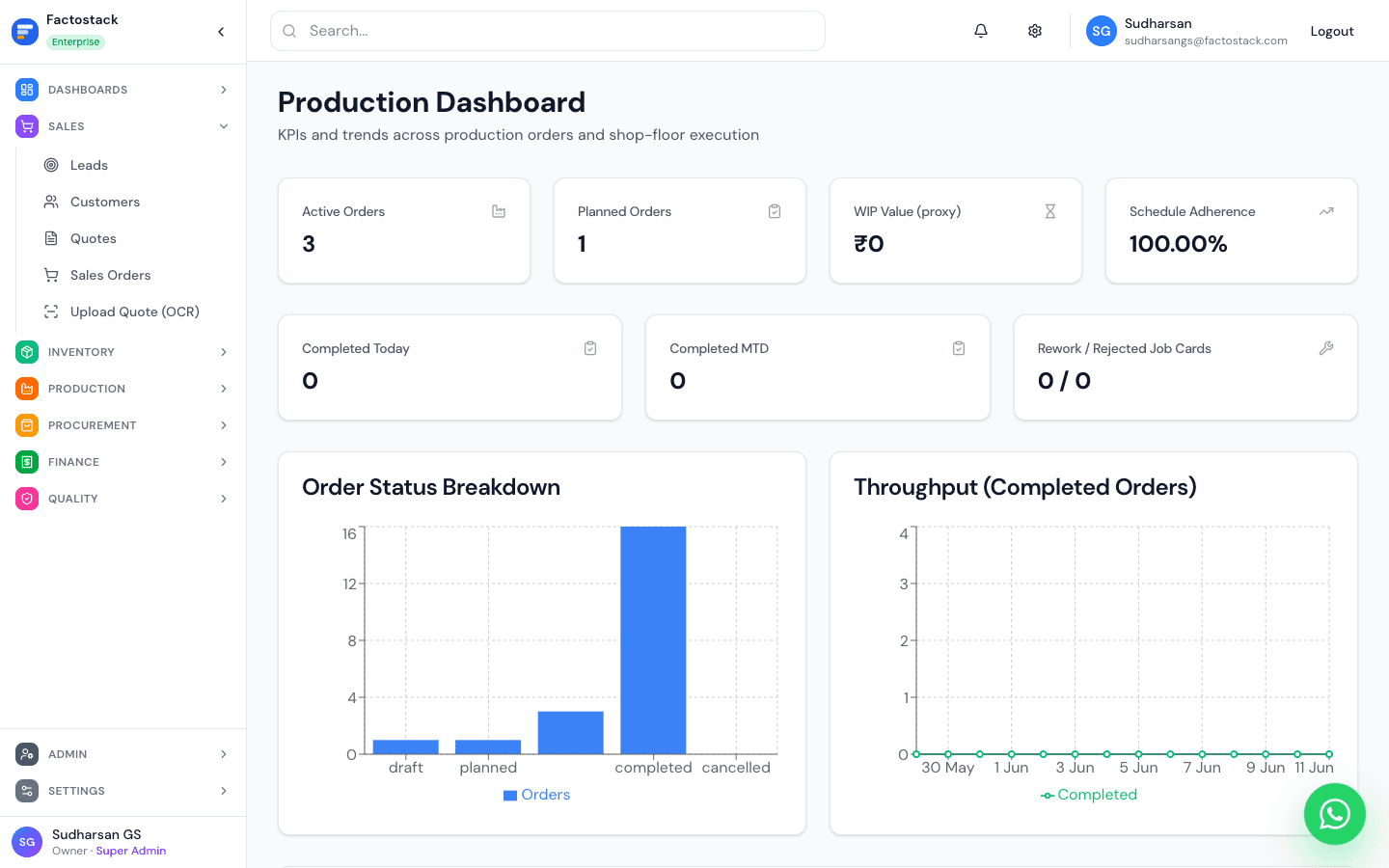
Task: Expand the Production section chevron
Action: (224, 389)
